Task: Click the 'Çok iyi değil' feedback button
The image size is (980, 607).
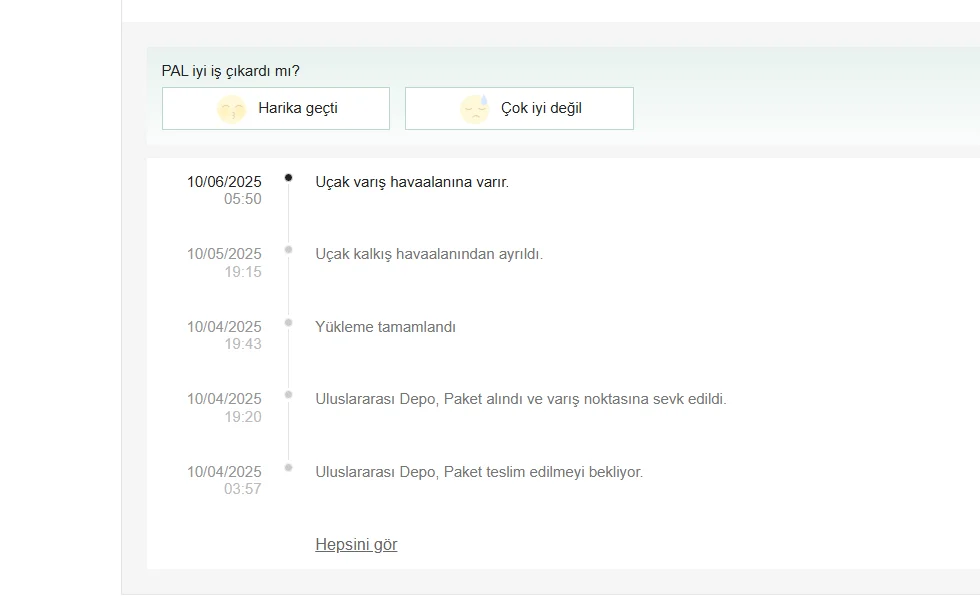Action: [519, 109]
